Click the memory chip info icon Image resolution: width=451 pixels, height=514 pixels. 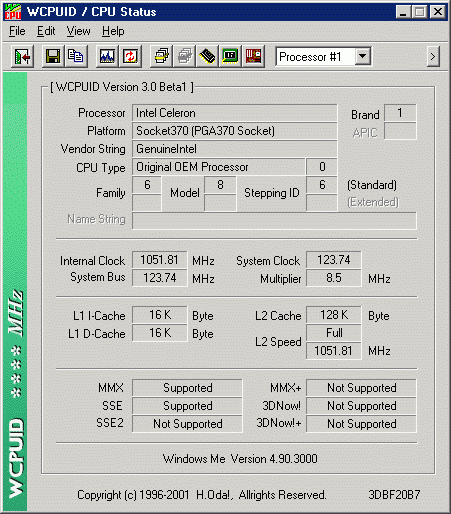(x=207, y=56)
